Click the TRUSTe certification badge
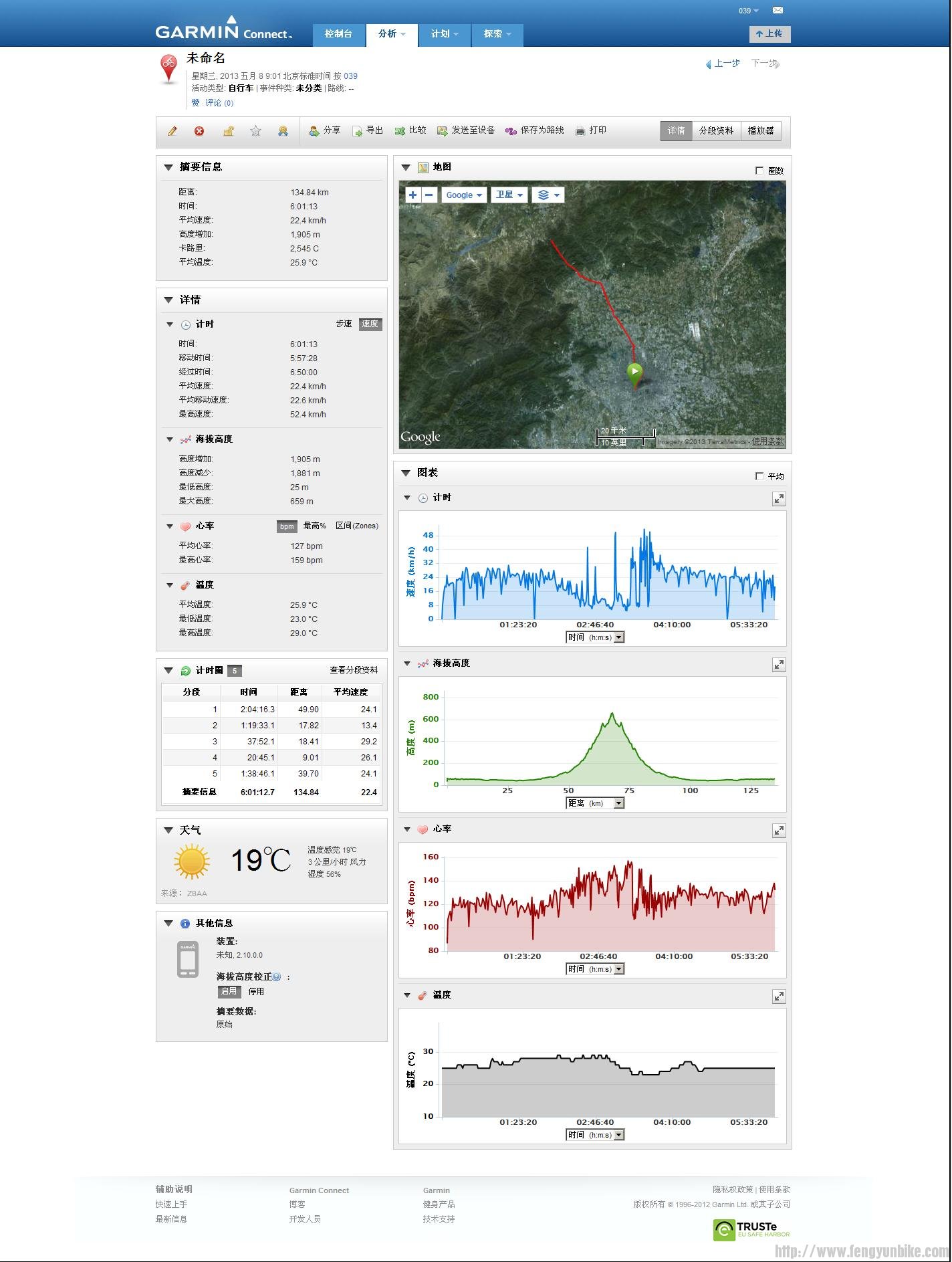The width and height of the screenshot is (952, 1262). click(751, 1229)
